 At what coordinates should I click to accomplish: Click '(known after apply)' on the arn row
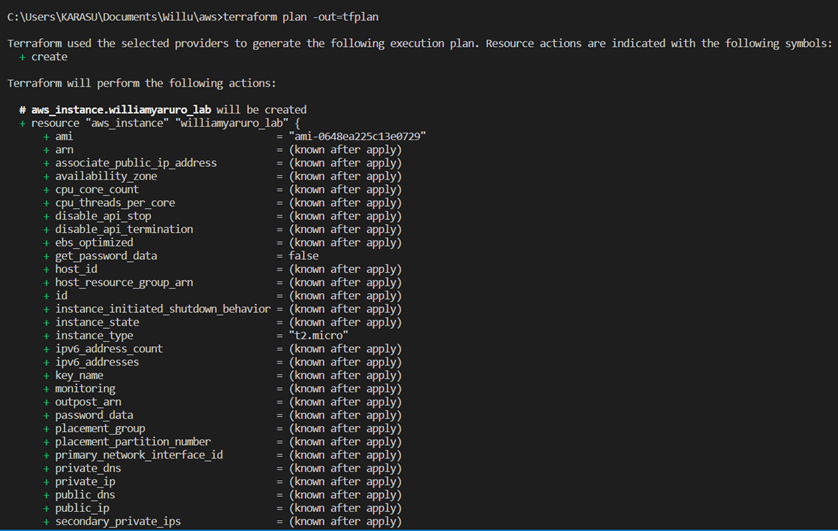(345, 150)
